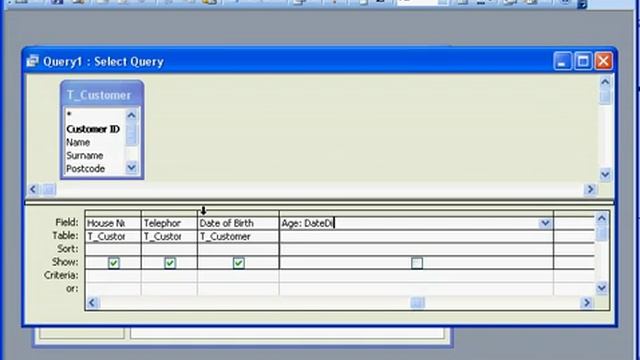
Task: Click the Criteria cell under Date of Birth
Action: (x=238, y=276)
